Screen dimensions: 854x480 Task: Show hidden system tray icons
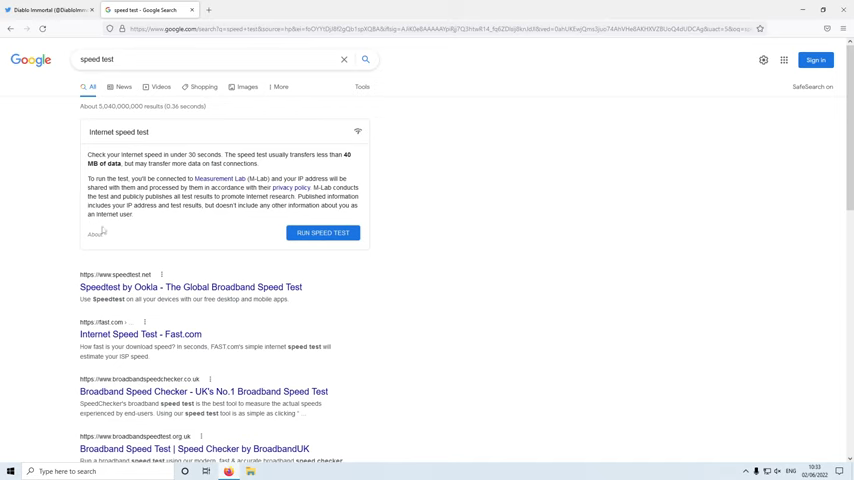(746, 471)
